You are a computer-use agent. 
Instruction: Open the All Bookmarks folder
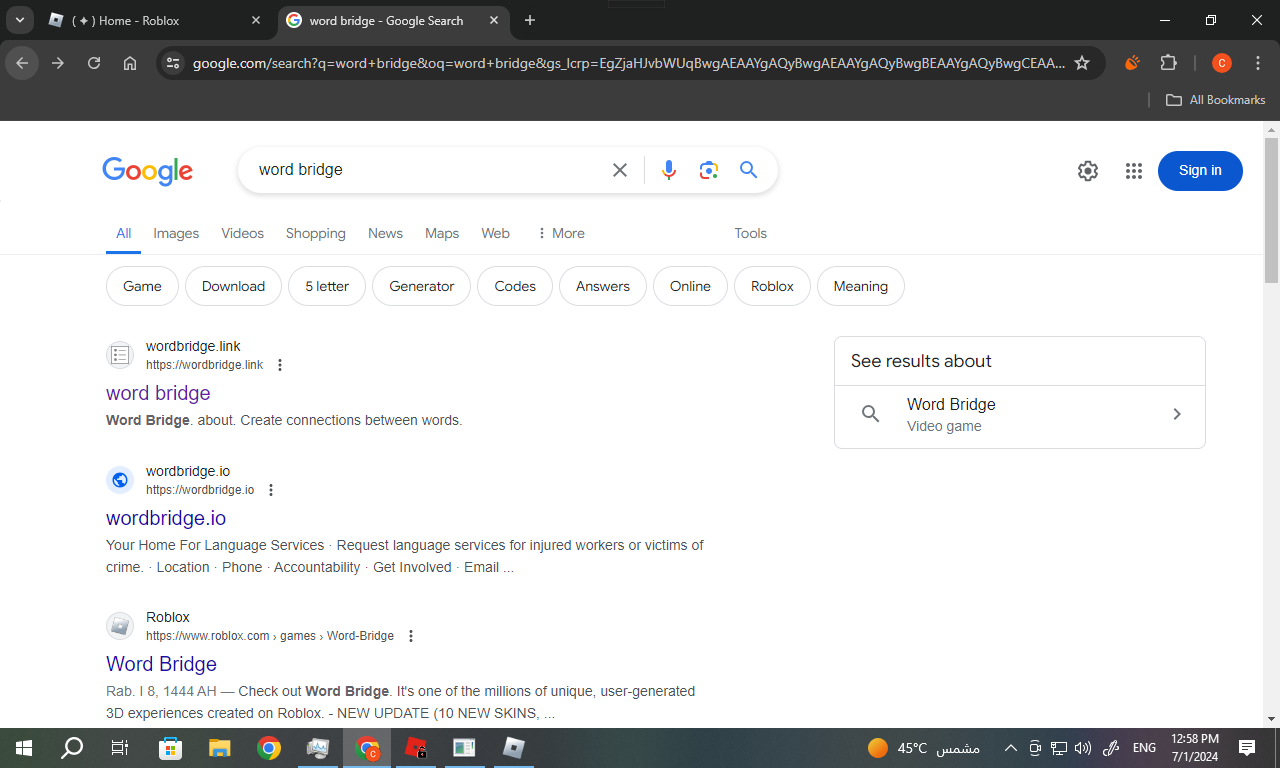(x=1216, y=100)
